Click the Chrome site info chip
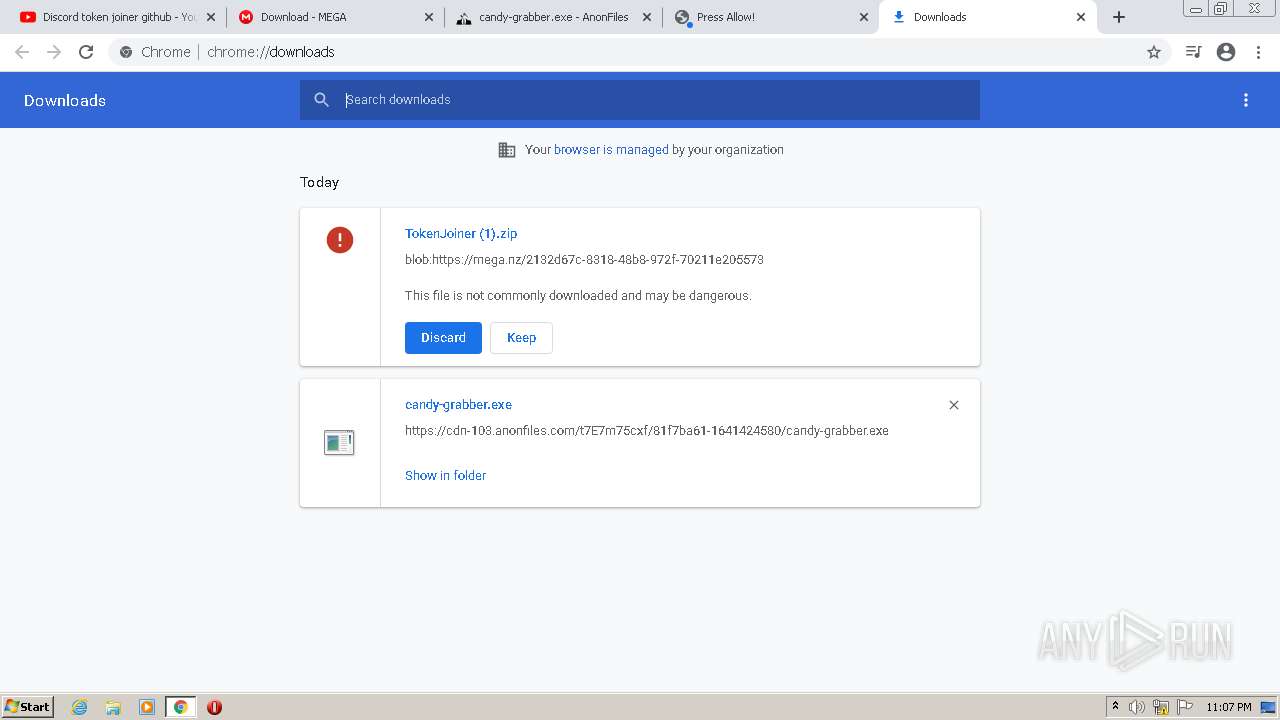The width and height of the screenshot is (1280, 720). [155, 52]
